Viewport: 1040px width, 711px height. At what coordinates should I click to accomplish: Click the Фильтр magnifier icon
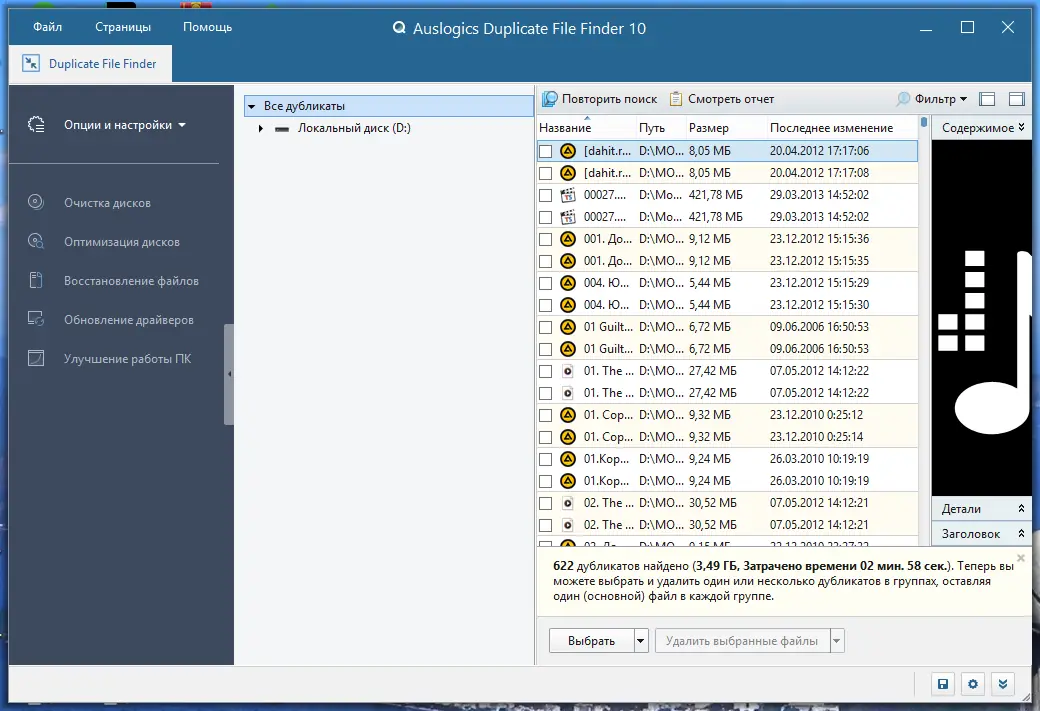coord(903,99)
